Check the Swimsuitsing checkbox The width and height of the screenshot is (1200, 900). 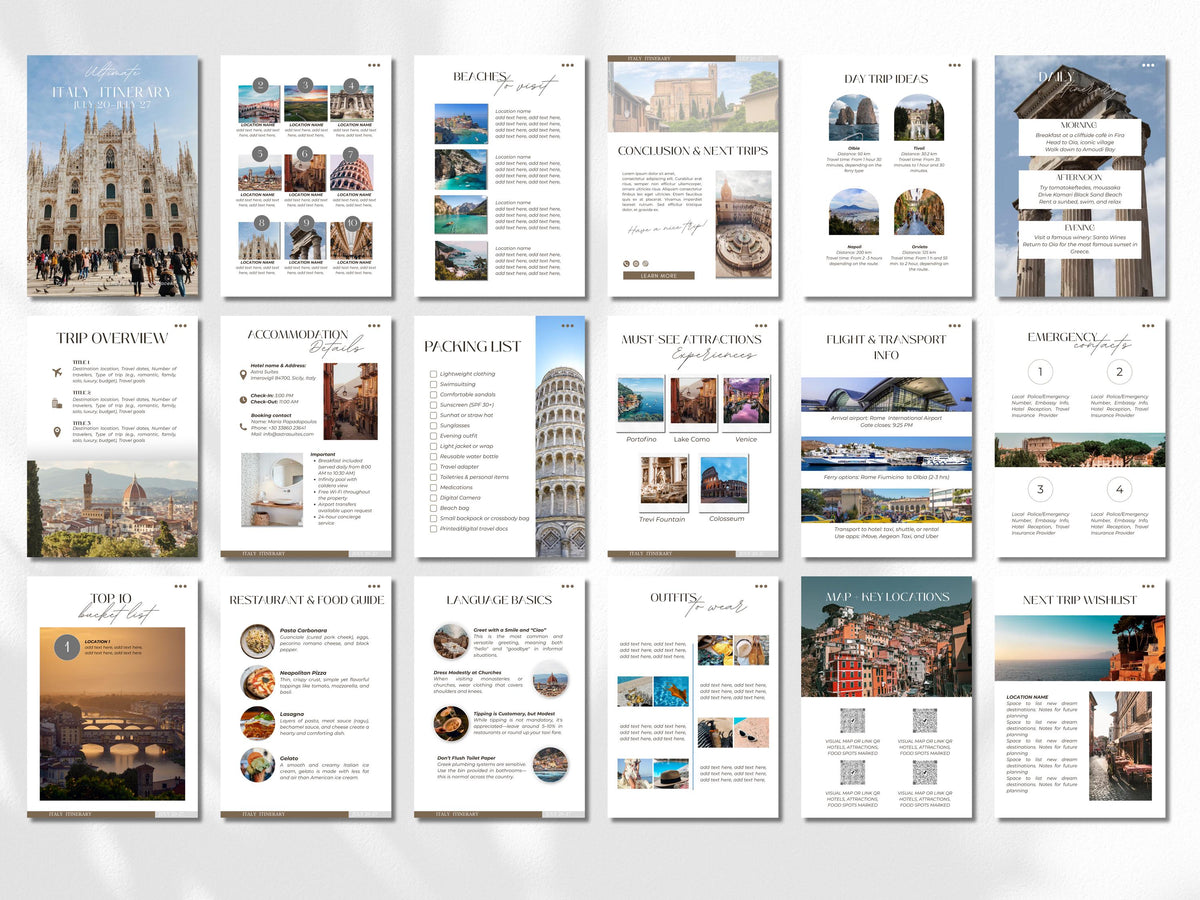(x=433, y=384)
